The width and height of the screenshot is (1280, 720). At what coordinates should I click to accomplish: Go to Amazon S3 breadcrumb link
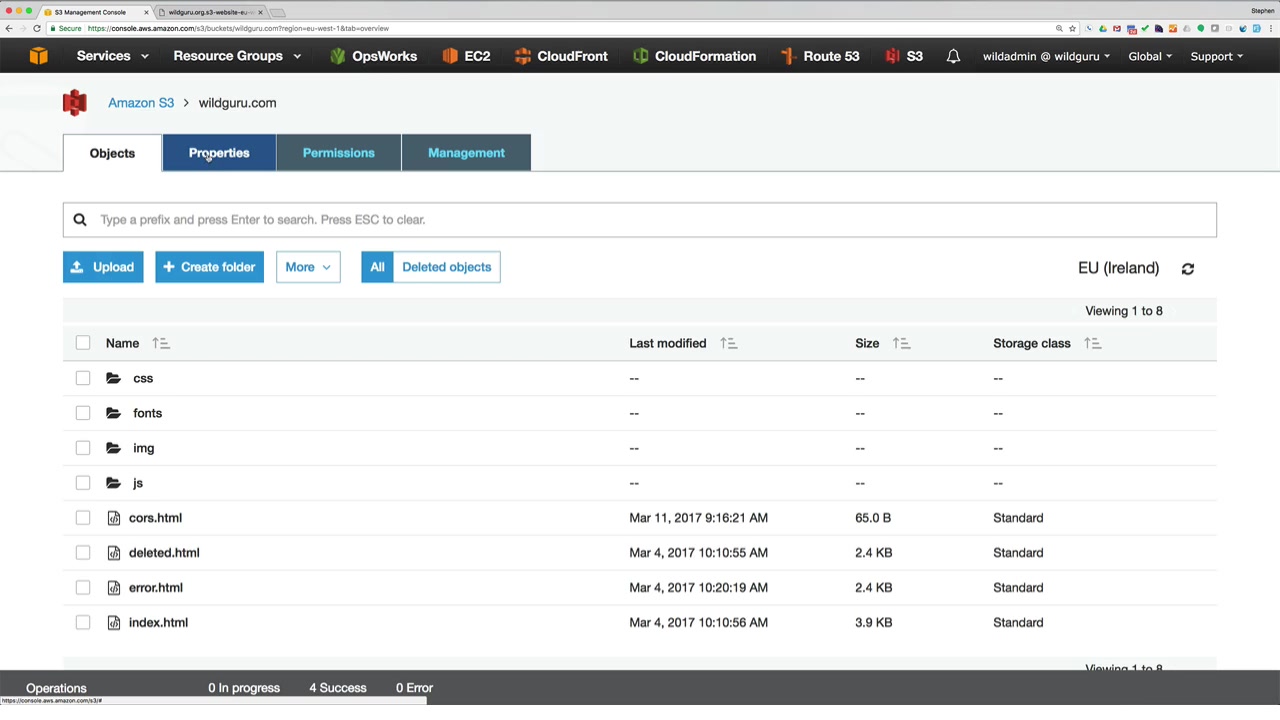[x=141, y=103]
